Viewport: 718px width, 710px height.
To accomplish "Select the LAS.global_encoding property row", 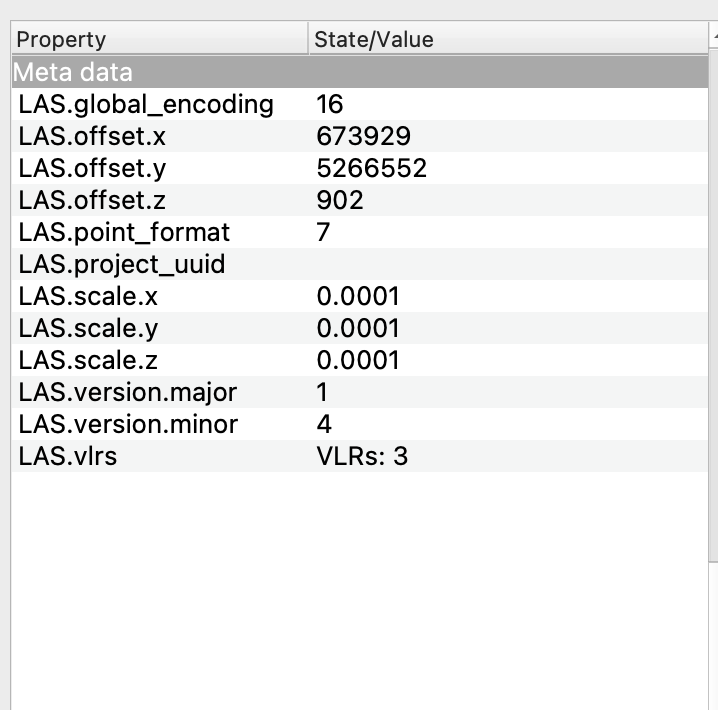I will (145, 104).
